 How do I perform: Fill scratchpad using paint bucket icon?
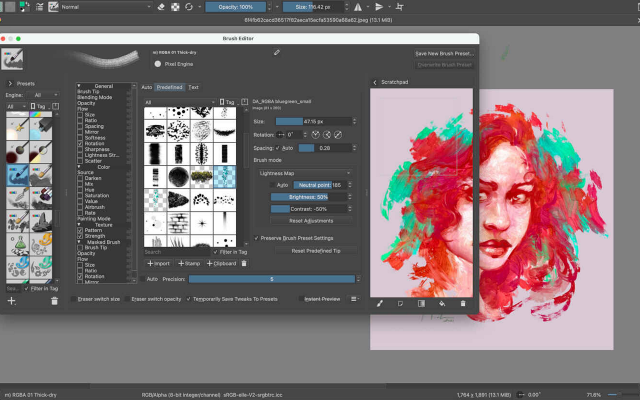coord(442,303)
